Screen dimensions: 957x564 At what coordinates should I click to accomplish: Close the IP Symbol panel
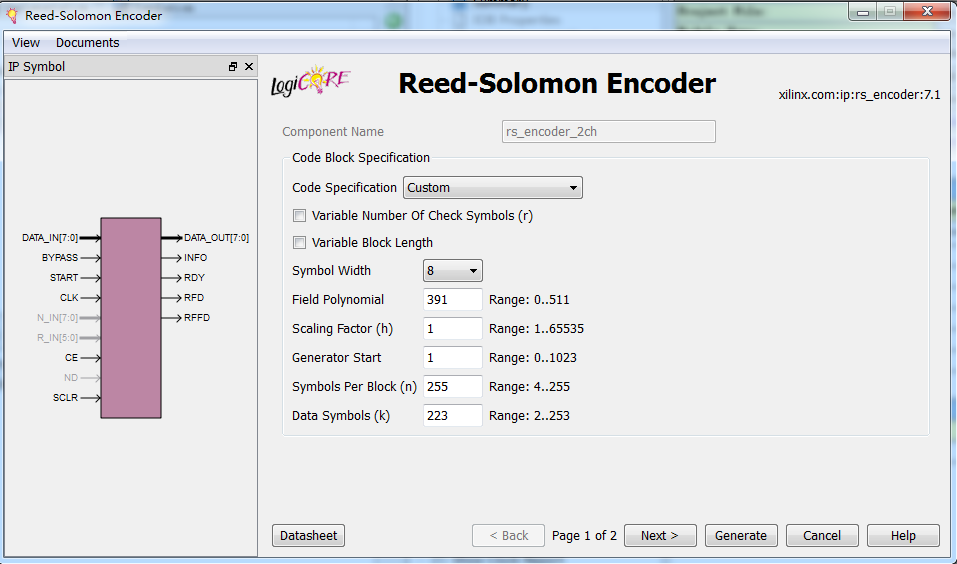(248, 67)
